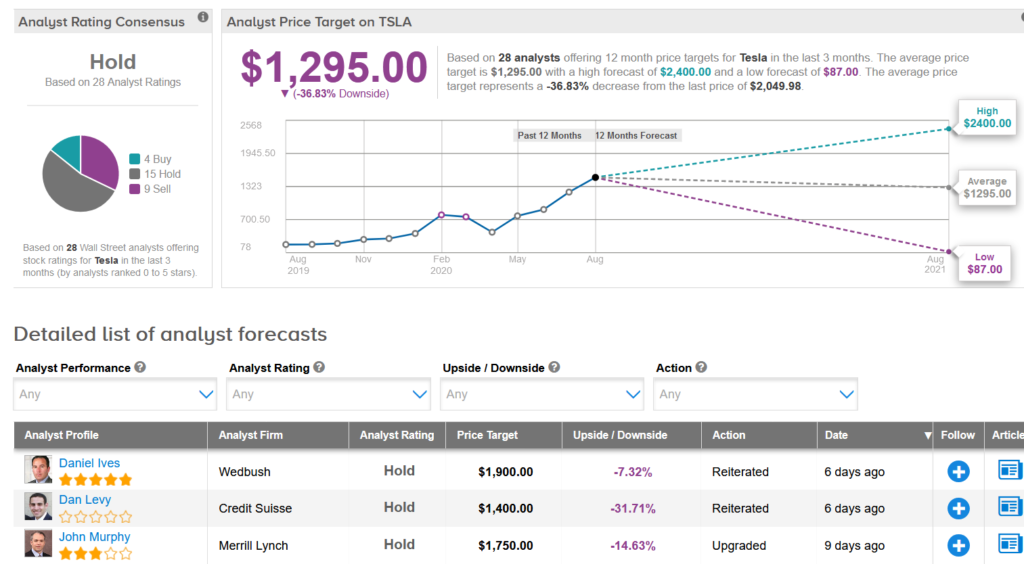Click the -31.71% downside value
Image resolution: width=1024 pixels, height=564 pixels.
point(632,509)
